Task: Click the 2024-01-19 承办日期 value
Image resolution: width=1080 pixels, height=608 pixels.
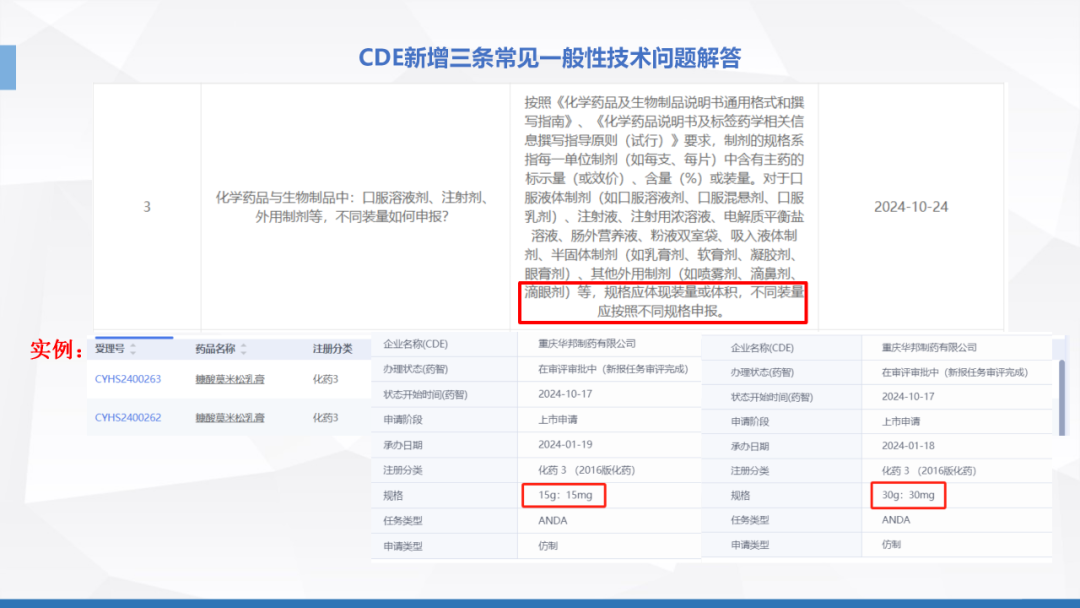Action: 568,445
